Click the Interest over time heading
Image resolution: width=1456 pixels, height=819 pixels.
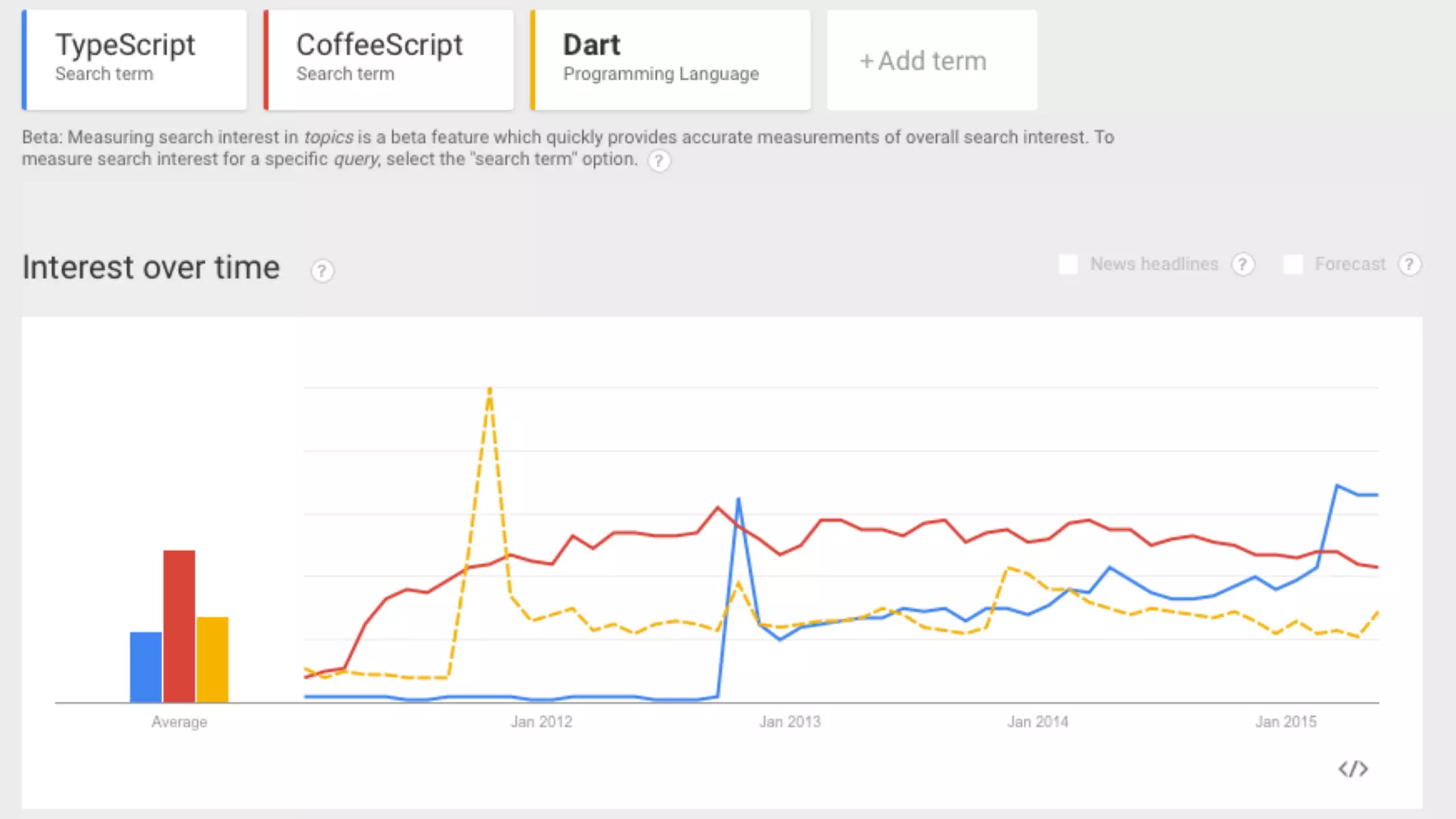coord(151,268)
